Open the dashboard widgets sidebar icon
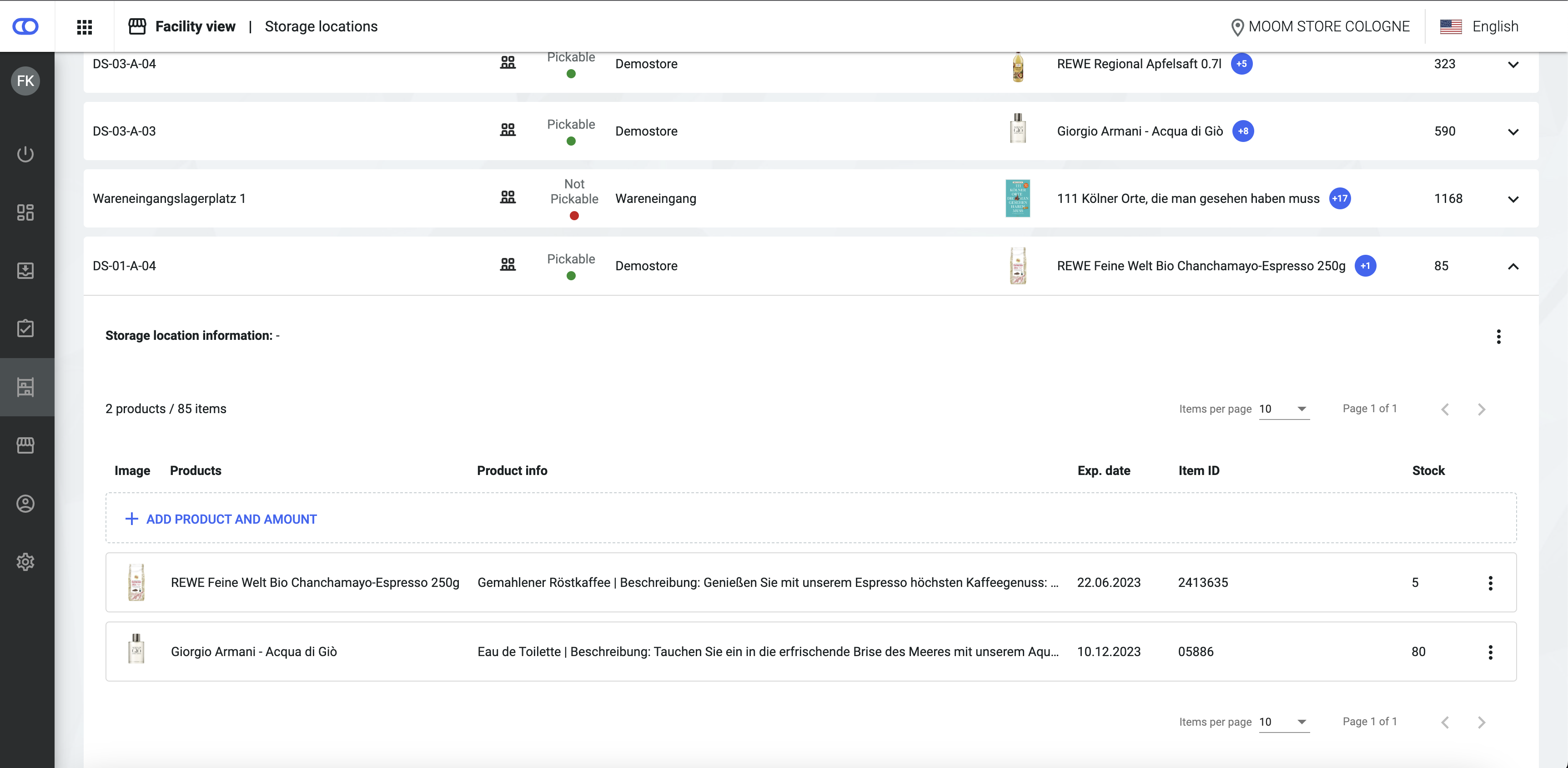 pos(25,212)
